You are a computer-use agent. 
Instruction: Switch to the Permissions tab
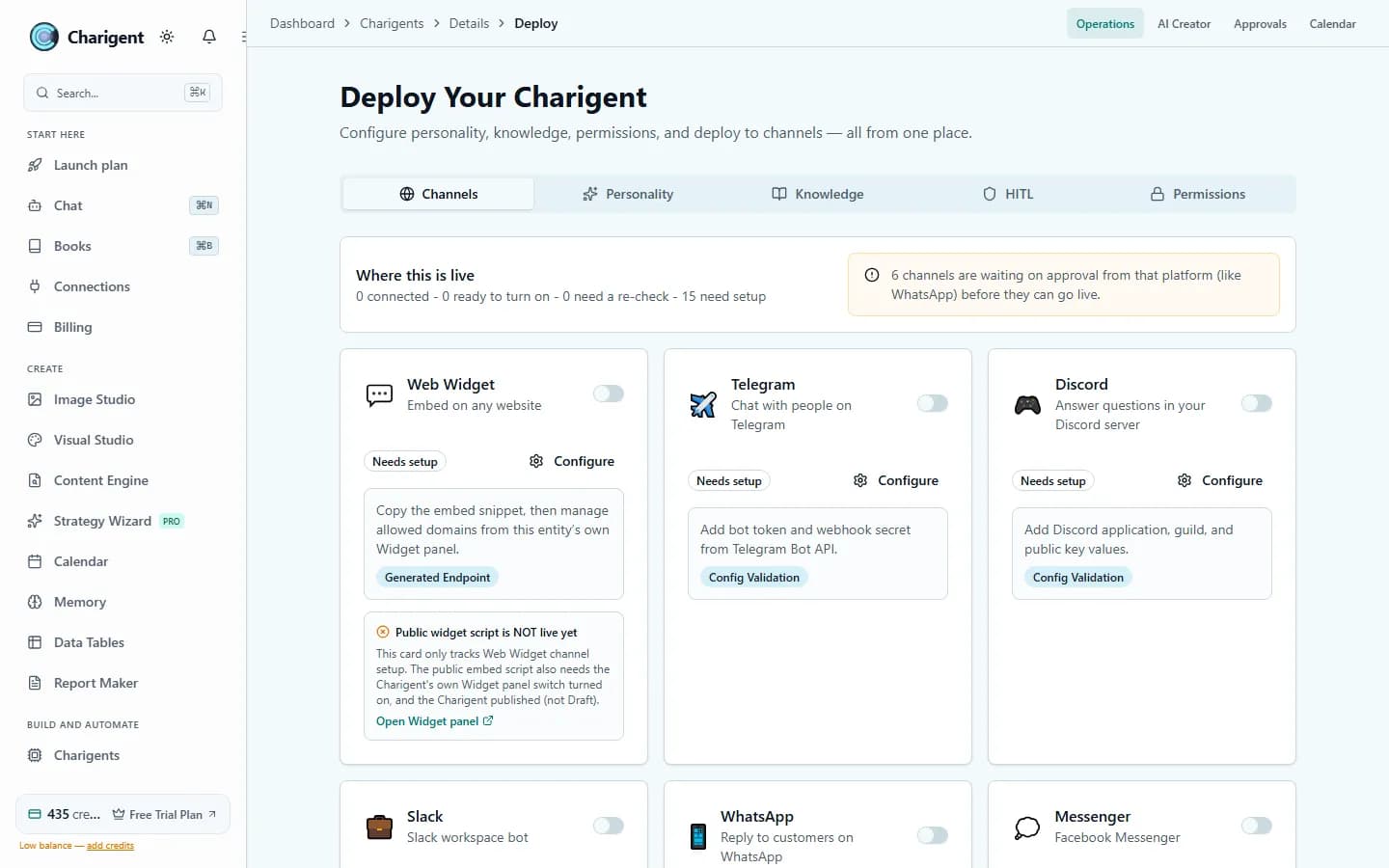click(1198, 194)
